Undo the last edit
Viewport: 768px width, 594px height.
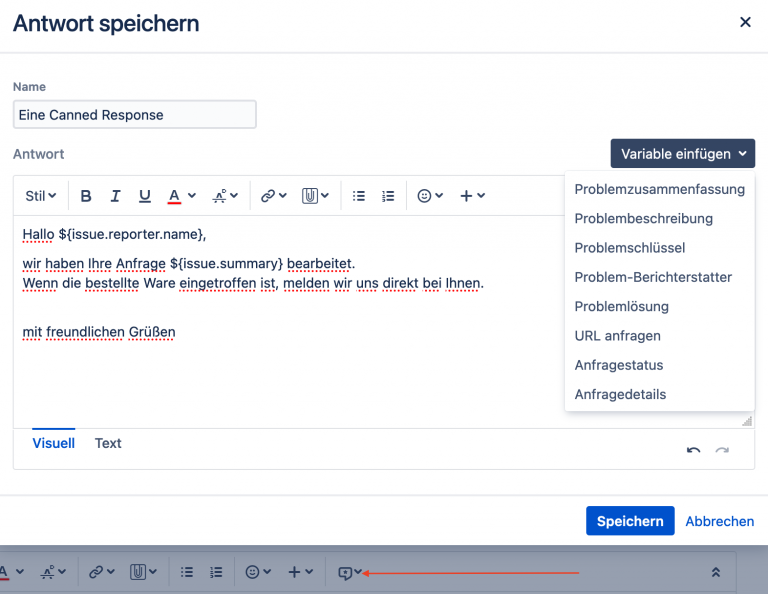click(x=693, y=451)
